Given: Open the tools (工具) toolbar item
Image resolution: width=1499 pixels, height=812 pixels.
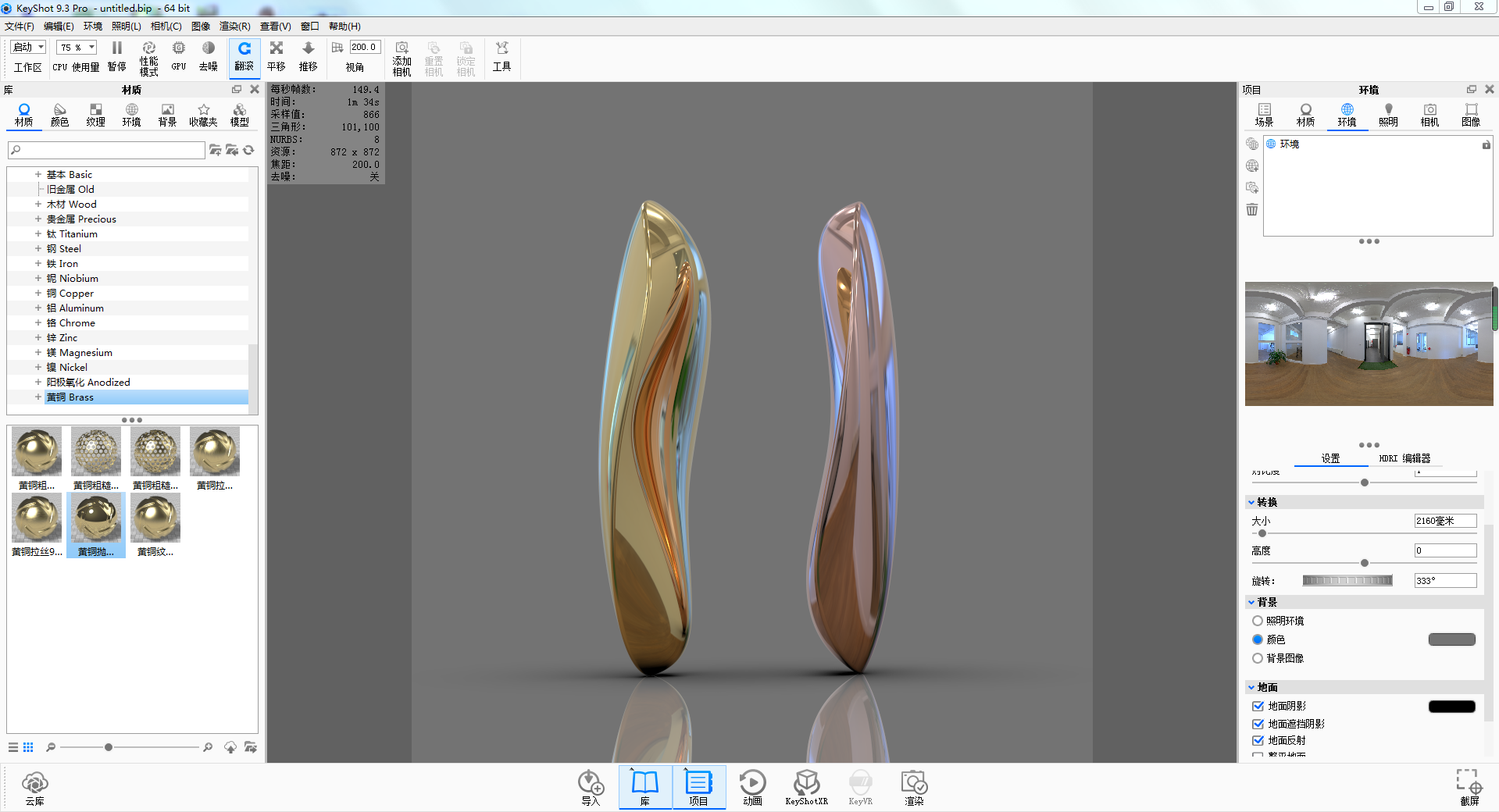Looking at the screenshot, I should coord(501,57).
